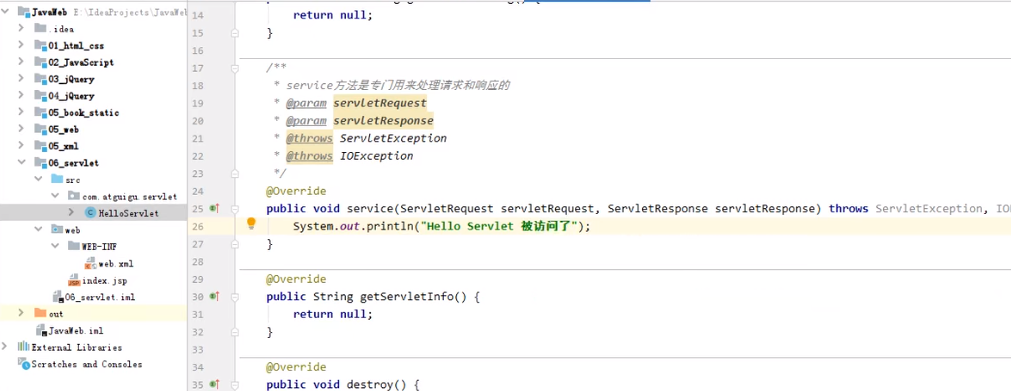The image size is (1011, 391).
Task: Click the WEB-INF folder icon
Action: tap(74, 246)
